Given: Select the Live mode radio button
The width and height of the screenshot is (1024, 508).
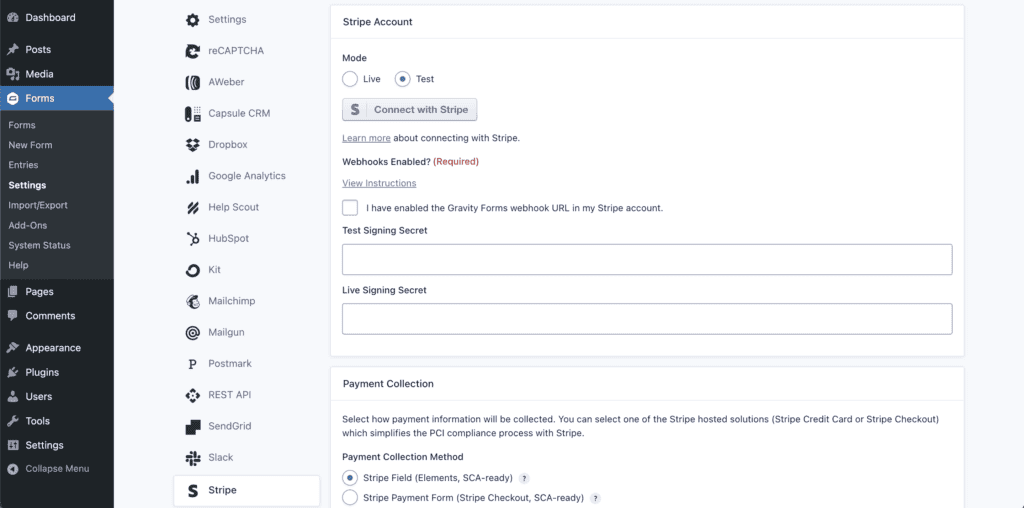Looking at the screenshot, I should pos(350,79).
